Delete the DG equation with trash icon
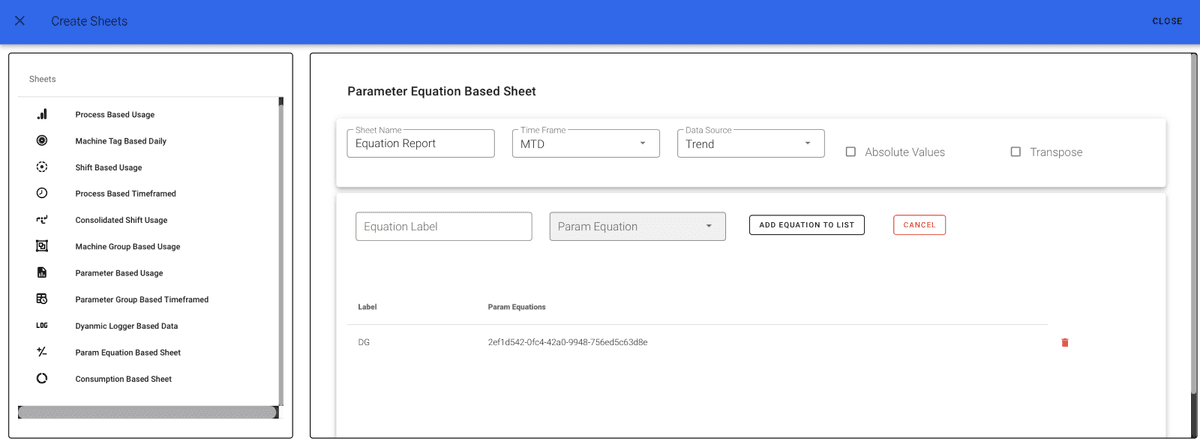The image size is (1200, 445). [1065, 342]
